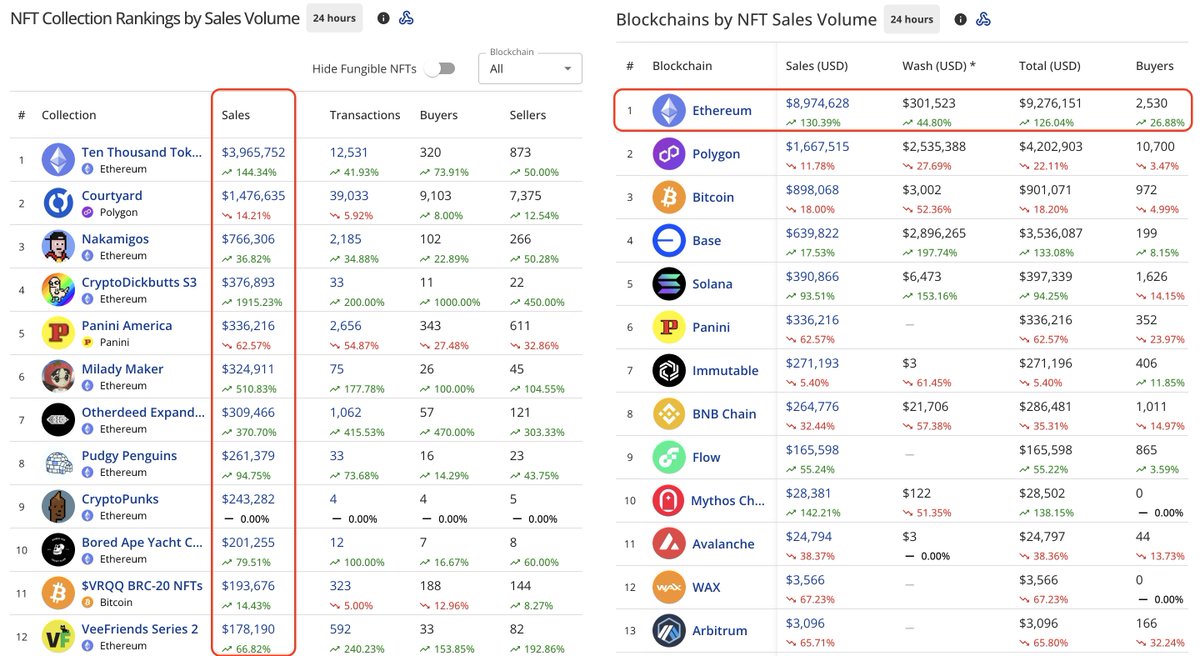Click 2,185 Nakamigos transactions value
The image size is (1200, 656).
346,239
